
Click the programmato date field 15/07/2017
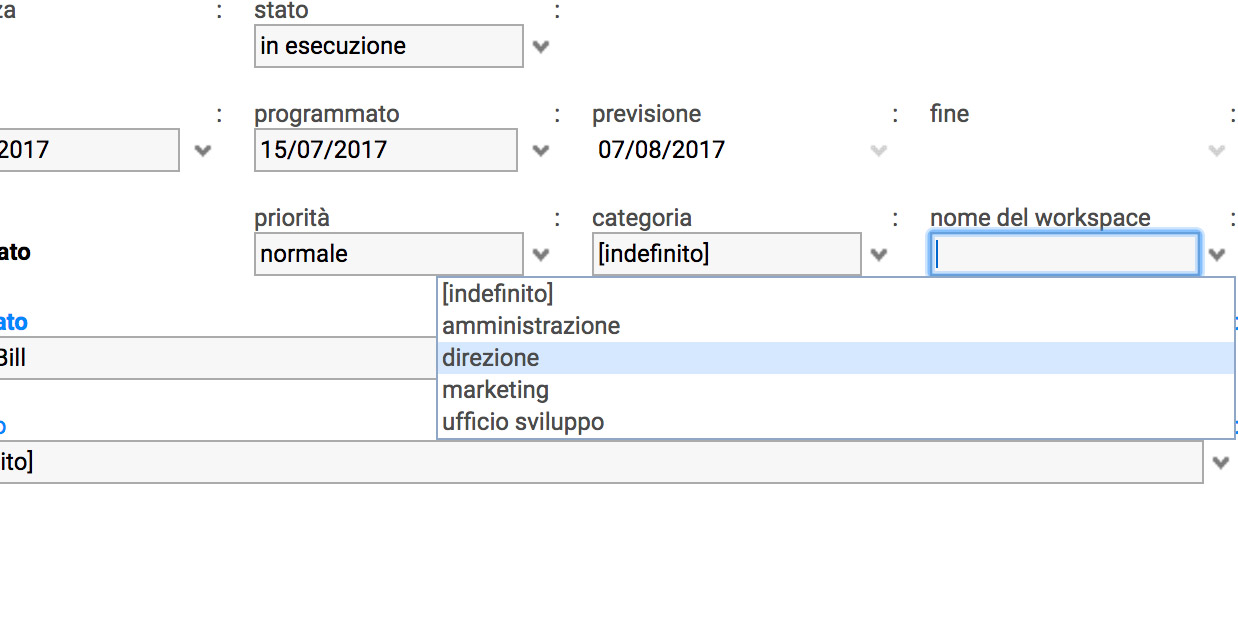386,150
